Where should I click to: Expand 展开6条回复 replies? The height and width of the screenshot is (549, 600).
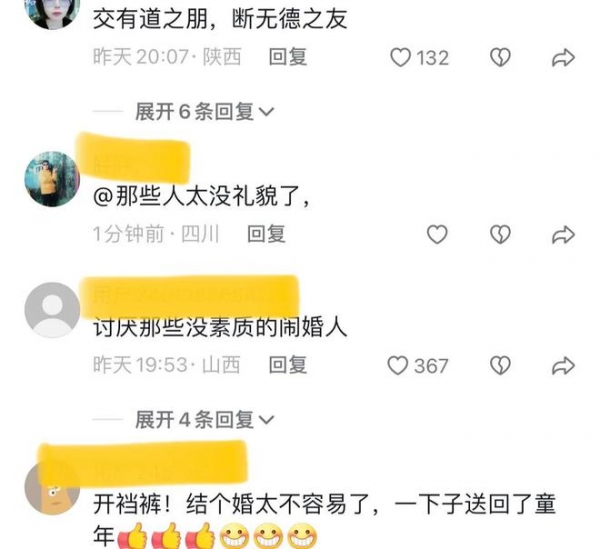click(205, 112)
